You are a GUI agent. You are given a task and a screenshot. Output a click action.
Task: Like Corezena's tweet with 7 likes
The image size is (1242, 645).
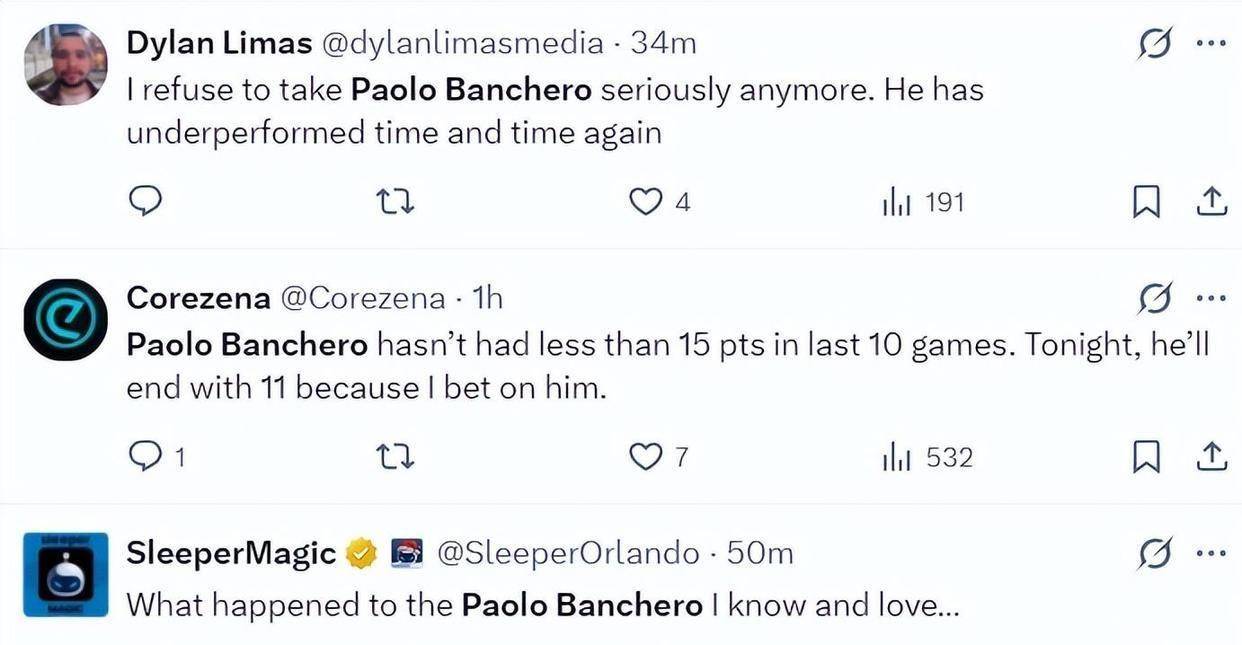[x=646, y=457]
